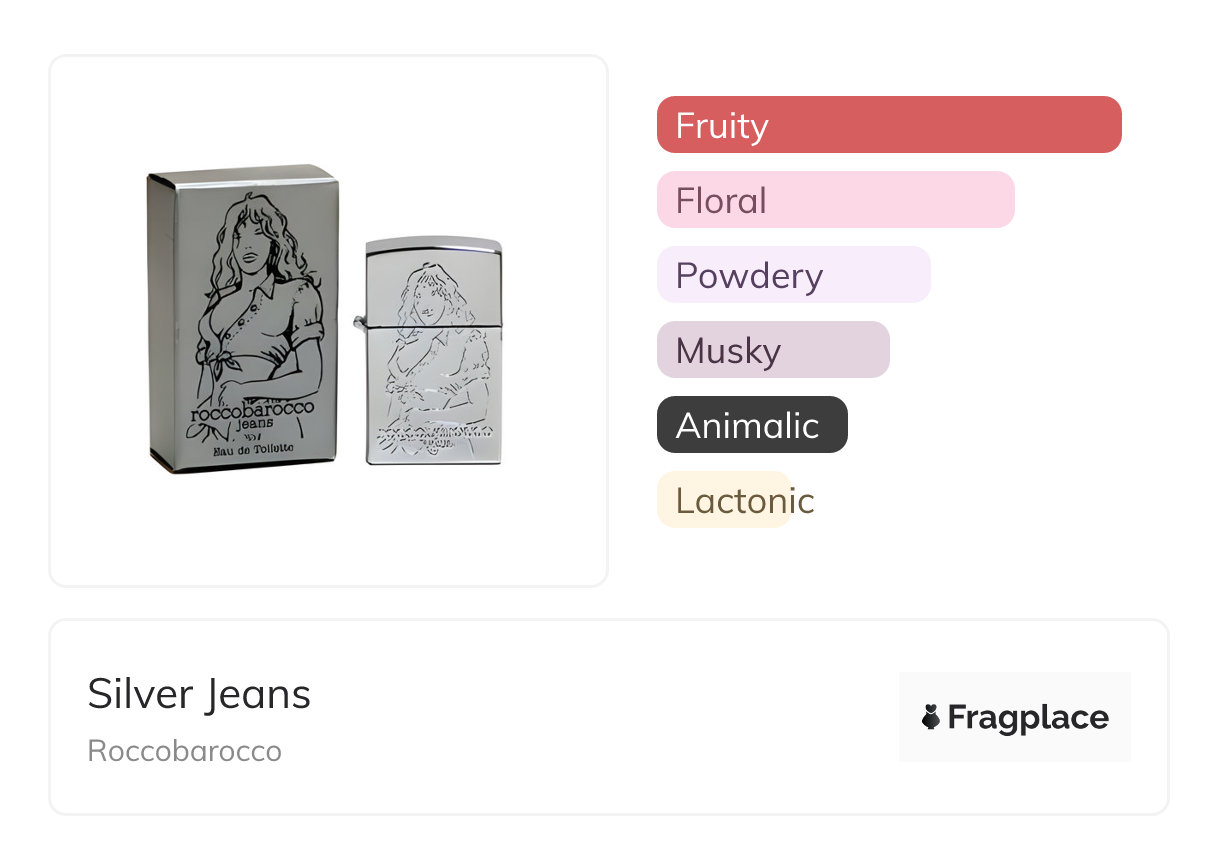Select the Lactonic accord bar
1218x864 pixels.
coord(724,500)
